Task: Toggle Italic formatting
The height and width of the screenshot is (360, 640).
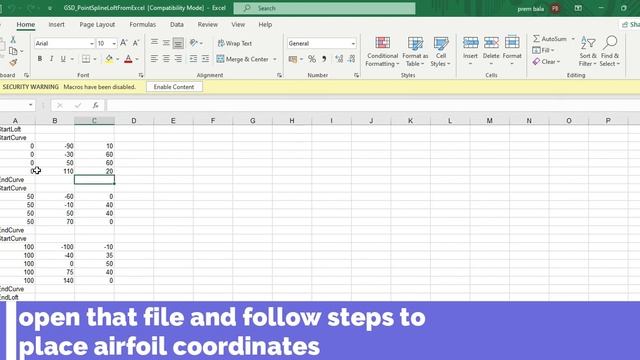Action: (51, 59)
